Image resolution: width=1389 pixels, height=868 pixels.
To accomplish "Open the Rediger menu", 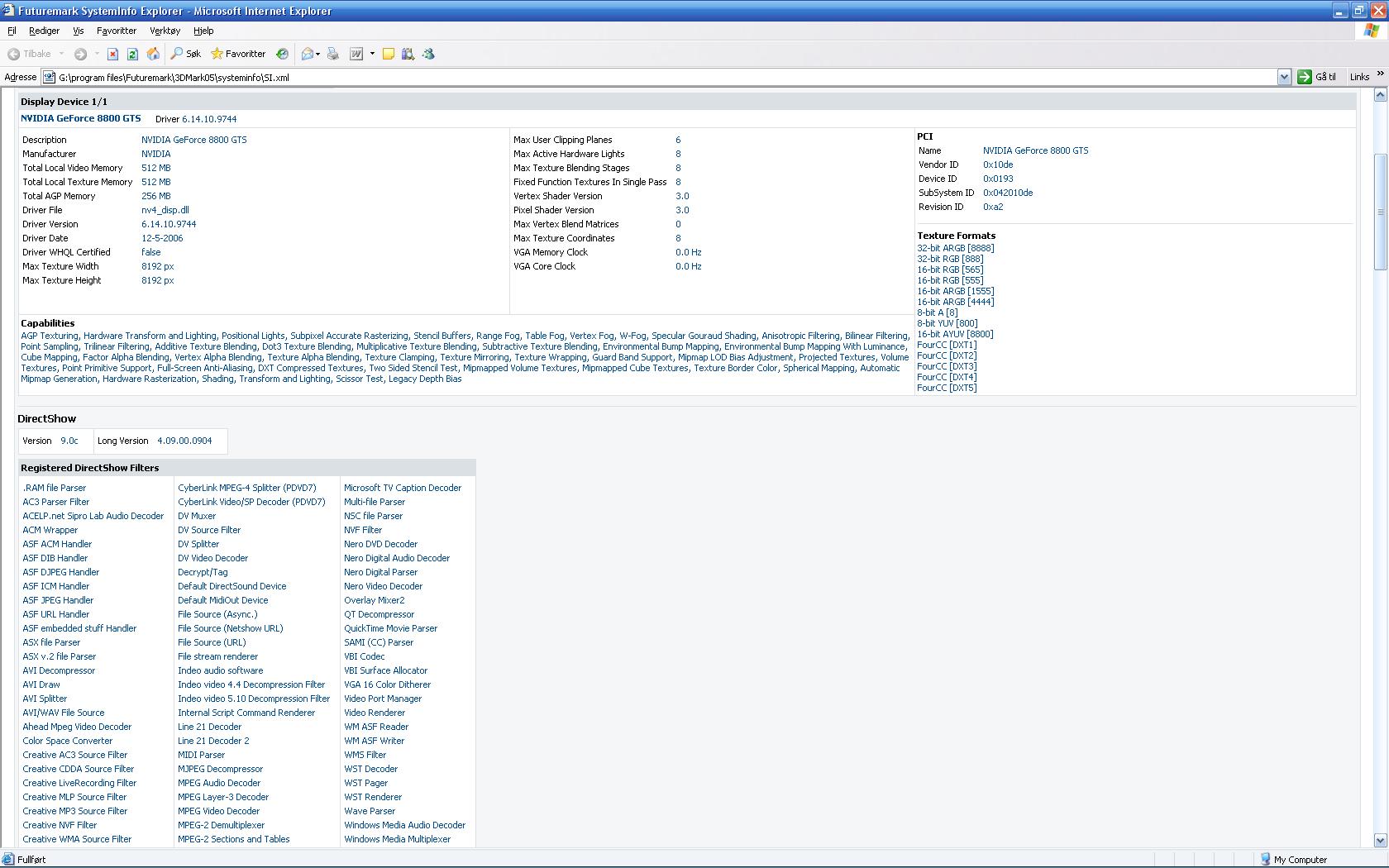I will (x=44, y=31).
